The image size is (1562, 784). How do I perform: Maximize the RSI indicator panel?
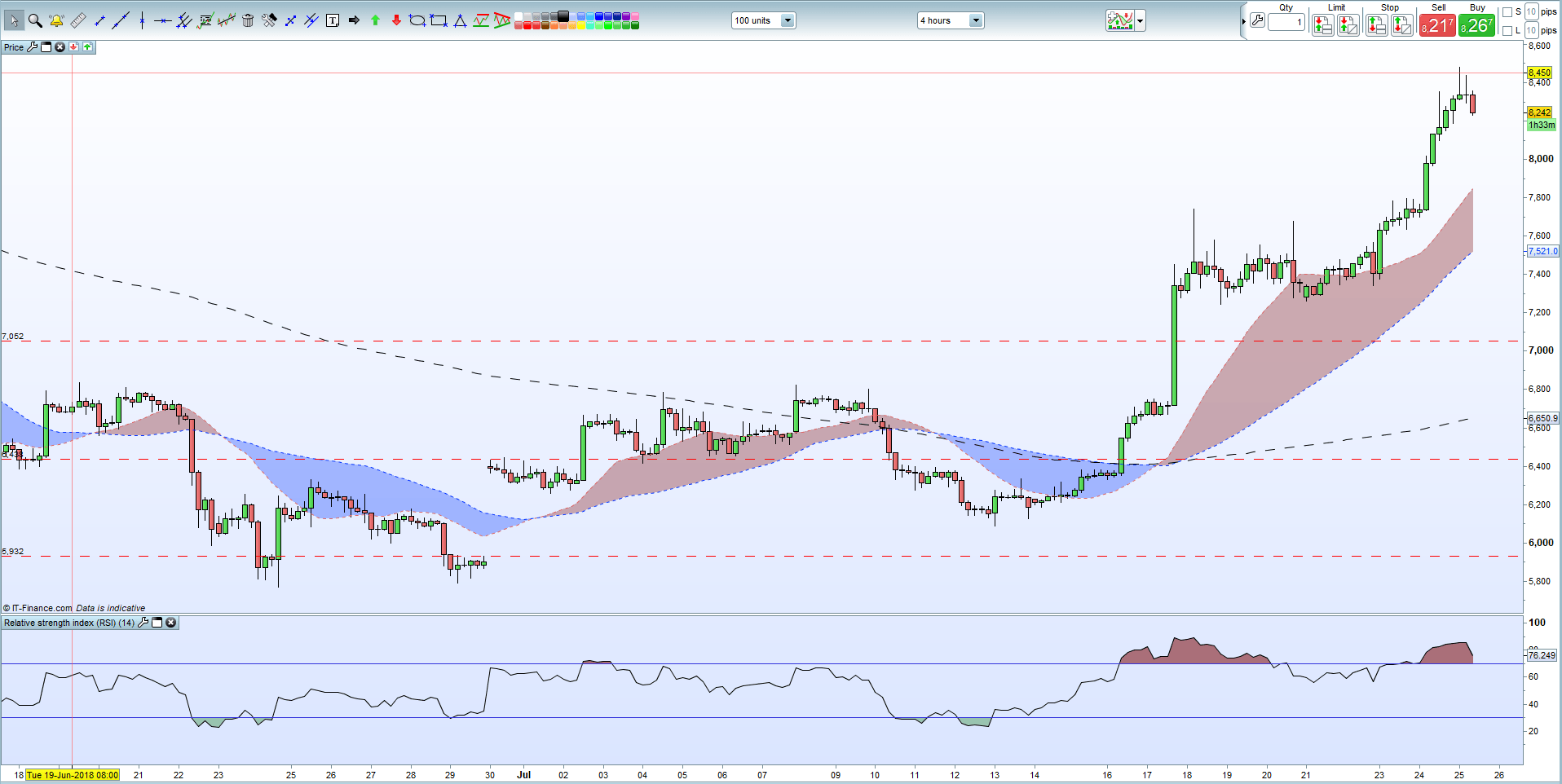[157, 623]
